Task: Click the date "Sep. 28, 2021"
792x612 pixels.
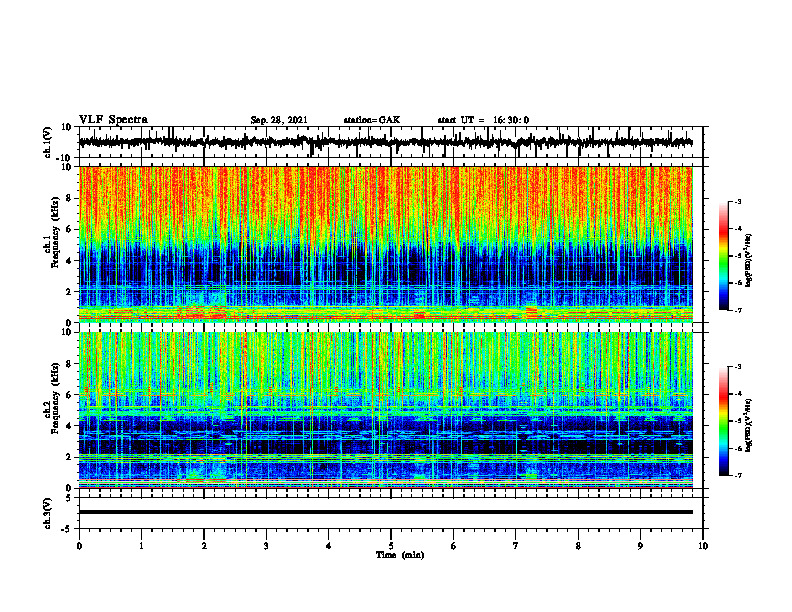Action: 279,120
